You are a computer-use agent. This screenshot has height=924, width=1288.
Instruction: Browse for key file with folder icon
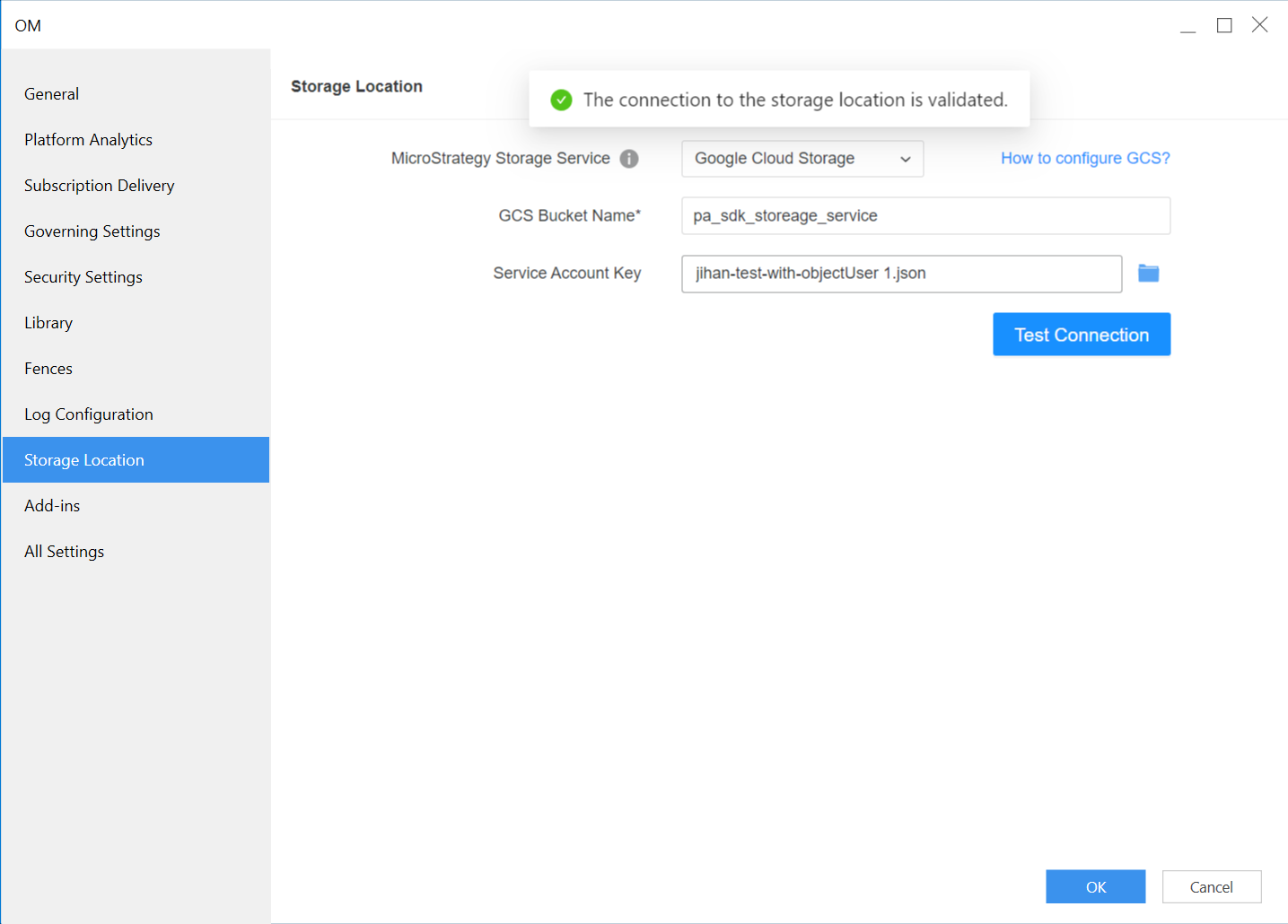point(1148,274)
